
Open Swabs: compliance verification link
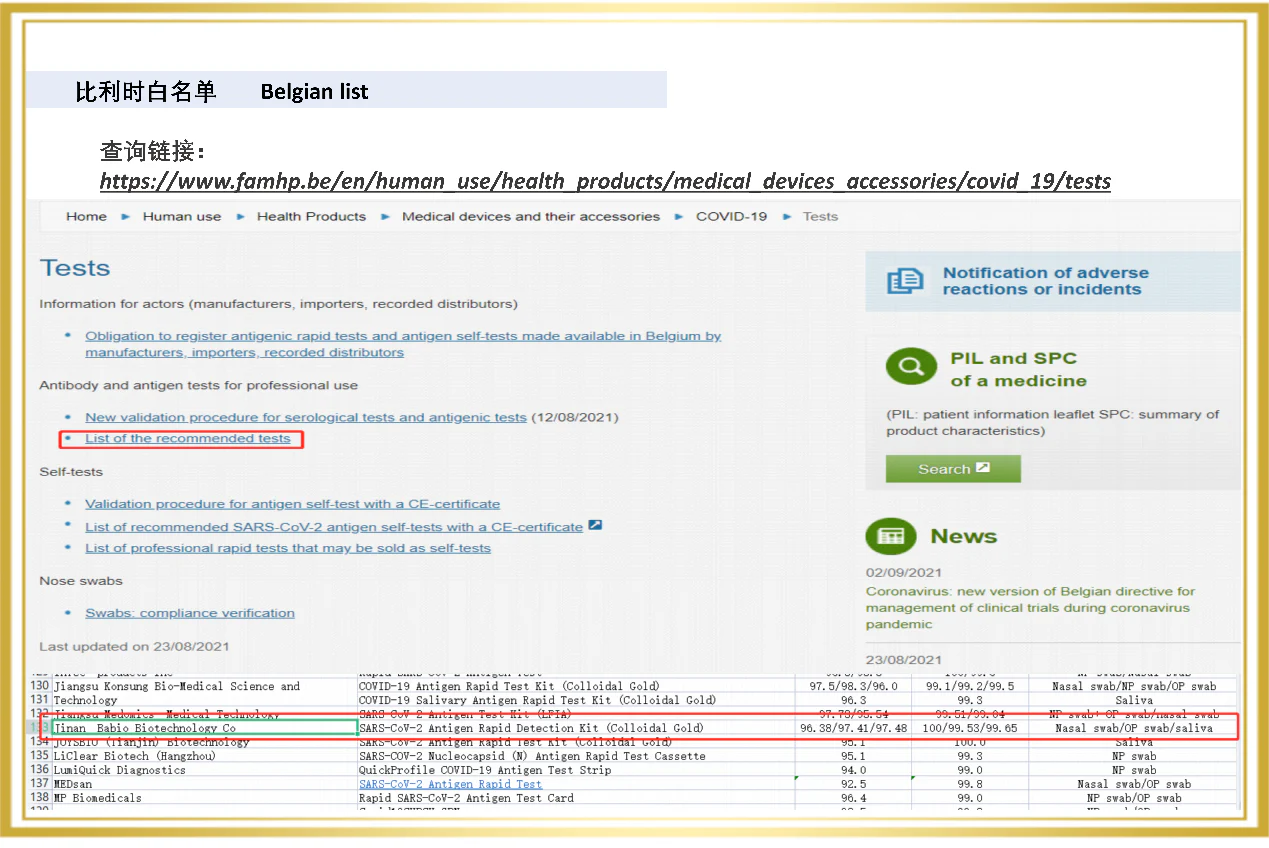click(190, 613)
